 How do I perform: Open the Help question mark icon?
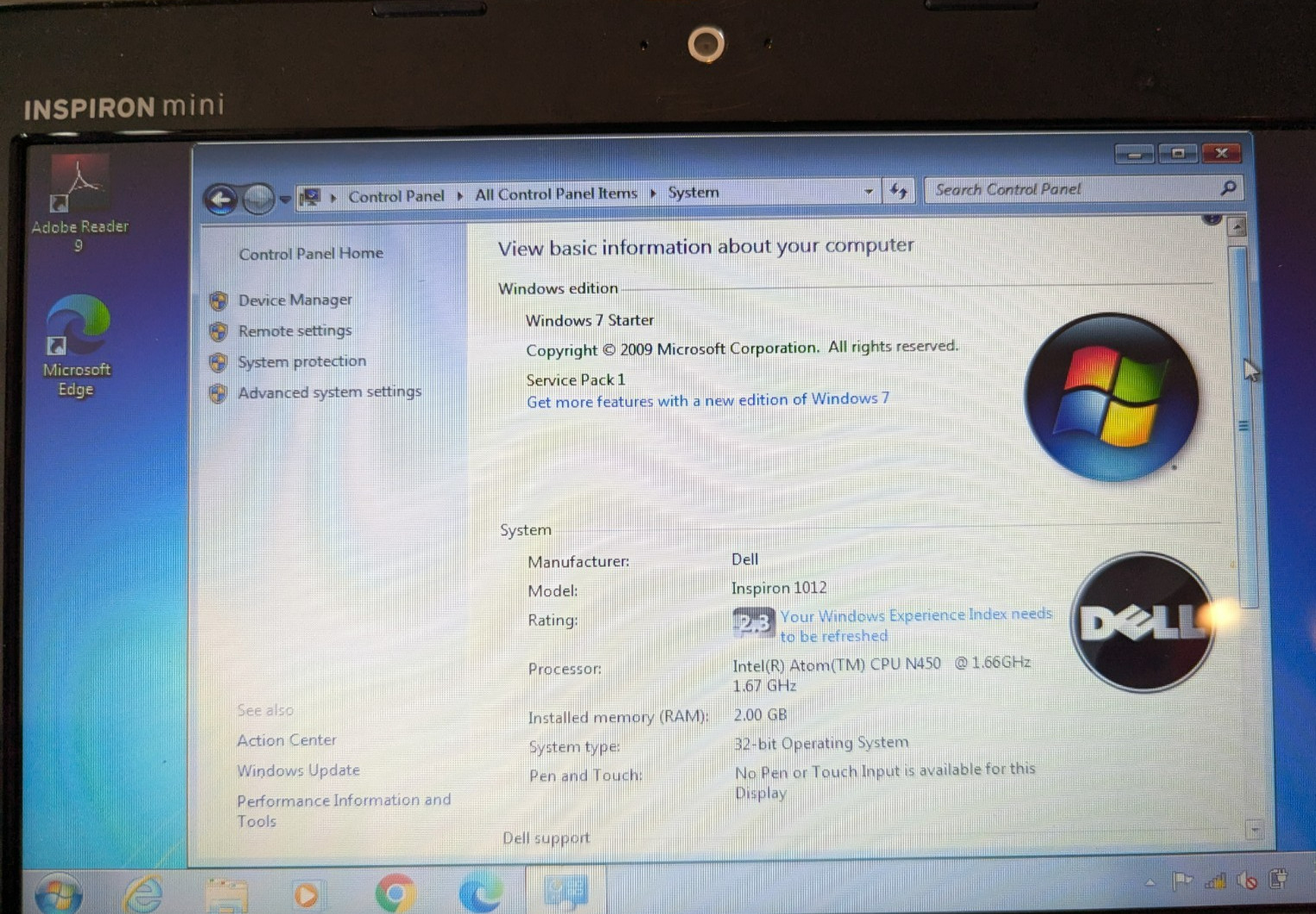tap(1212, 219)
